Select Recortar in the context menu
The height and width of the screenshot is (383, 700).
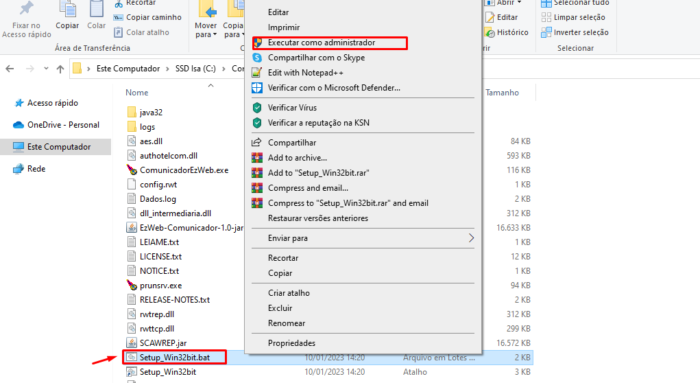[x=283, y=258]
